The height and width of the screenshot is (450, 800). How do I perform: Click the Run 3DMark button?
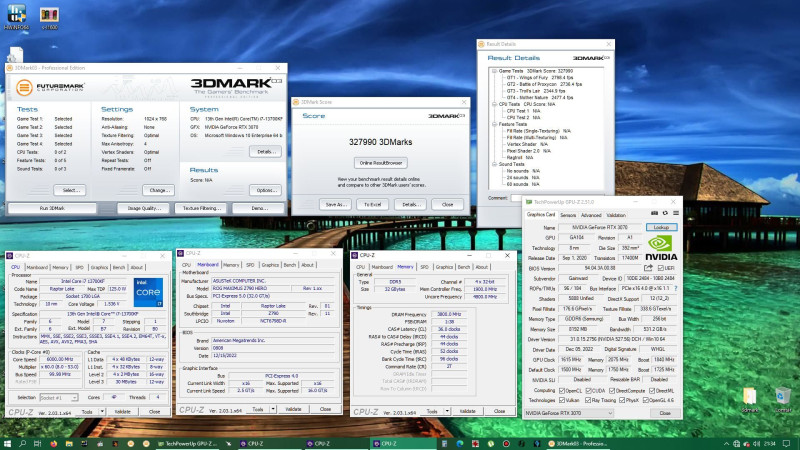point(52,208)
